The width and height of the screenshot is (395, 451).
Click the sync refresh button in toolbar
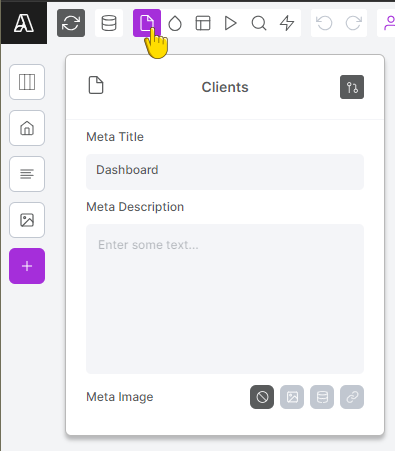[x=71, y=23]
